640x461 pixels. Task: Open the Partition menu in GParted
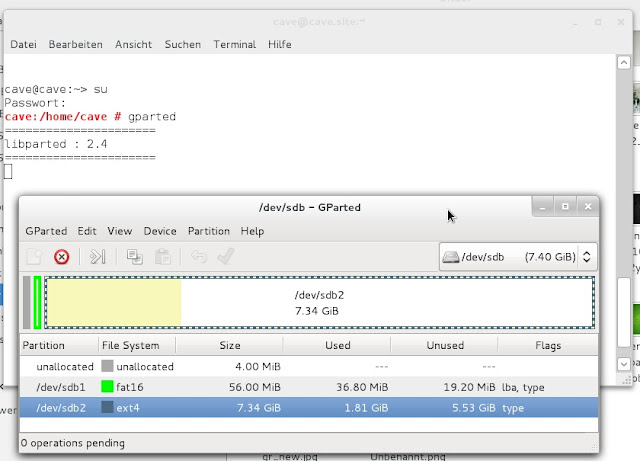(x=209, y=231)
